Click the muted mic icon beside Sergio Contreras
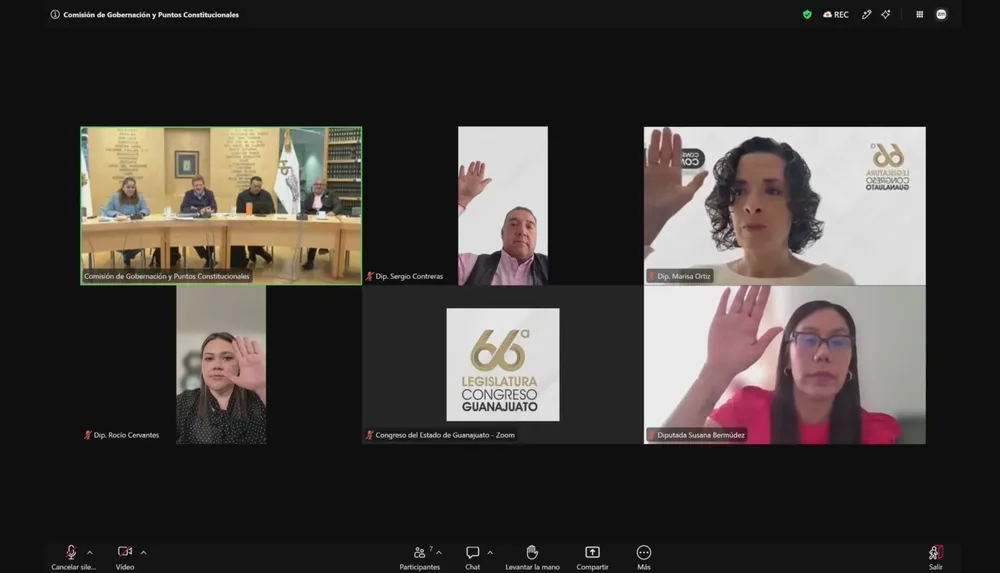Screen dimensions: 1000x573 pos(369,276)
